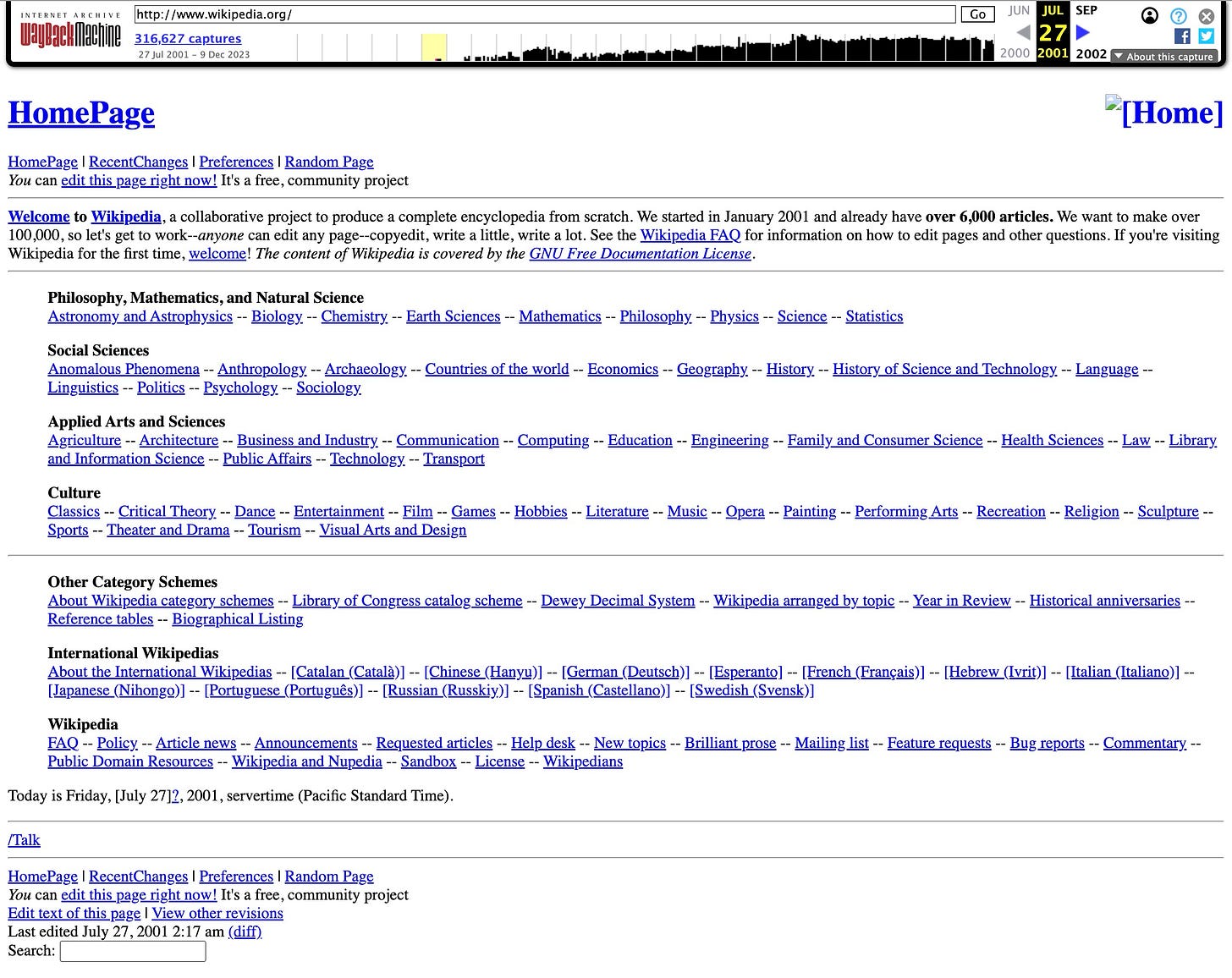The height and width of the screenshot is (978, 1232).
Task: Open Wayback help via the question mark icon
Action: pyautogui.click(x=1178, y=15)
